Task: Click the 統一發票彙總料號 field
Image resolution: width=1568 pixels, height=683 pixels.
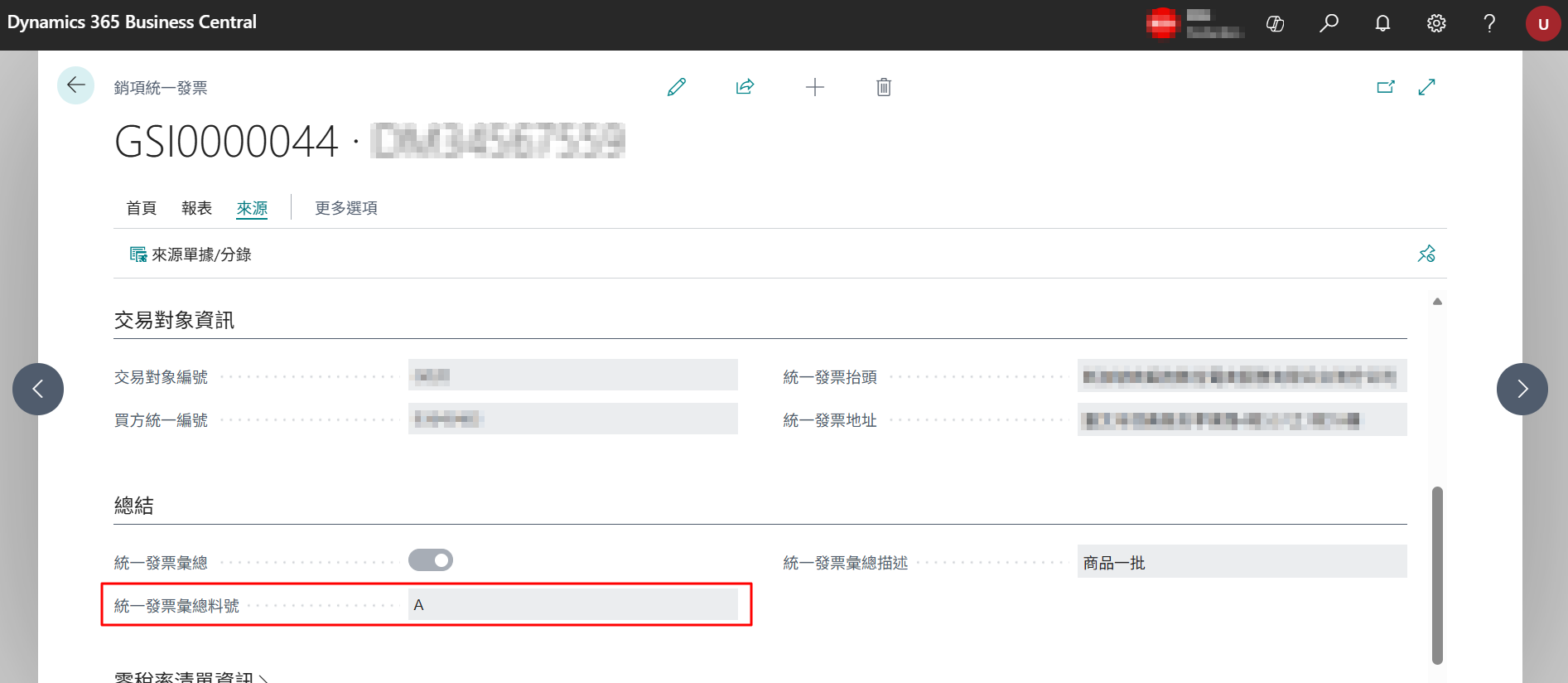Action: tap(573, 605)
